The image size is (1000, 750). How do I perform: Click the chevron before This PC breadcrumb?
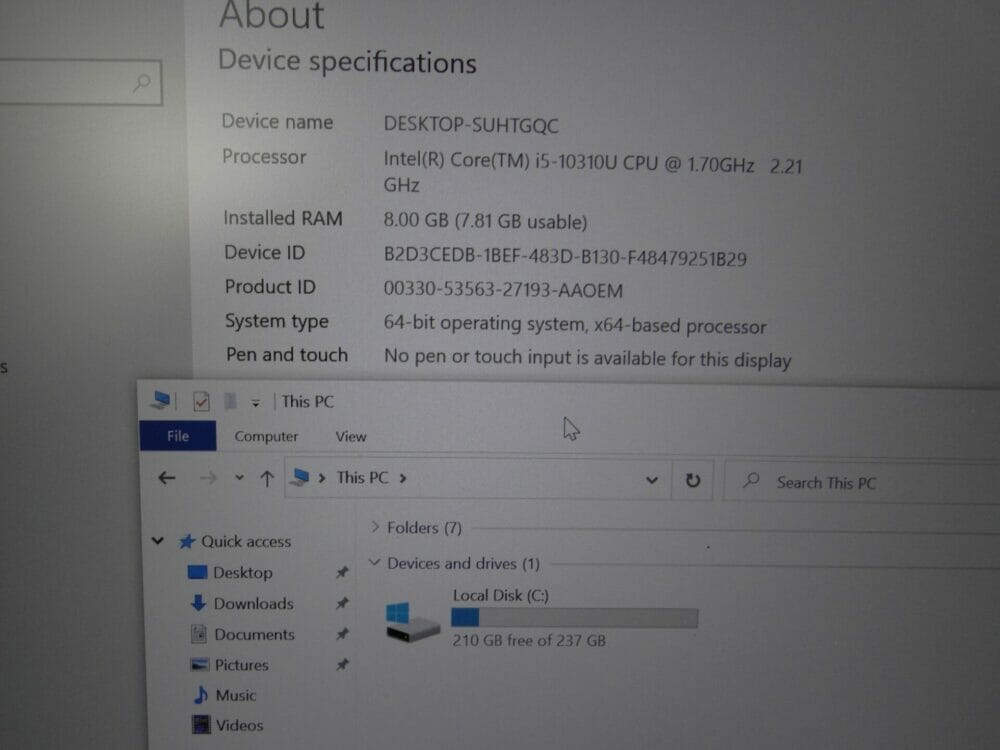coord(322,478)
